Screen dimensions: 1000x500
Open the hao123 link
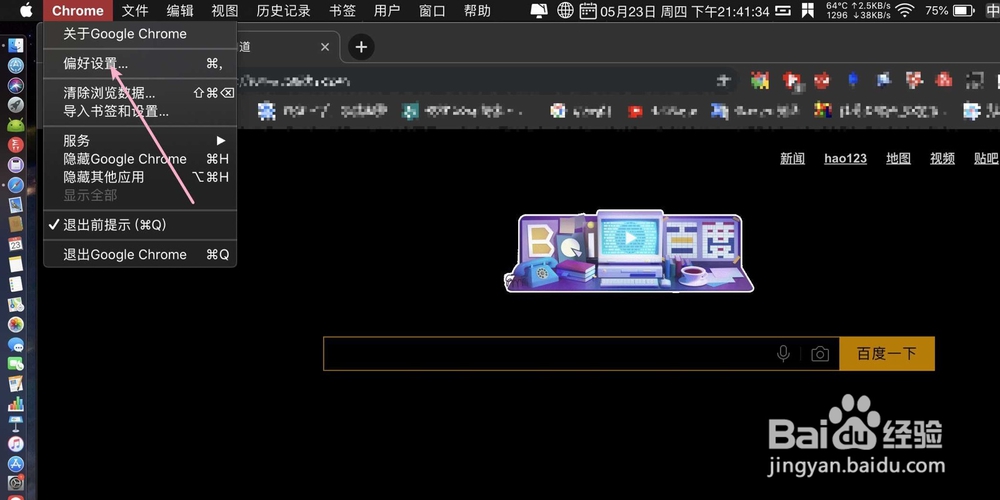pyautogui.click(x=845, y=158)
